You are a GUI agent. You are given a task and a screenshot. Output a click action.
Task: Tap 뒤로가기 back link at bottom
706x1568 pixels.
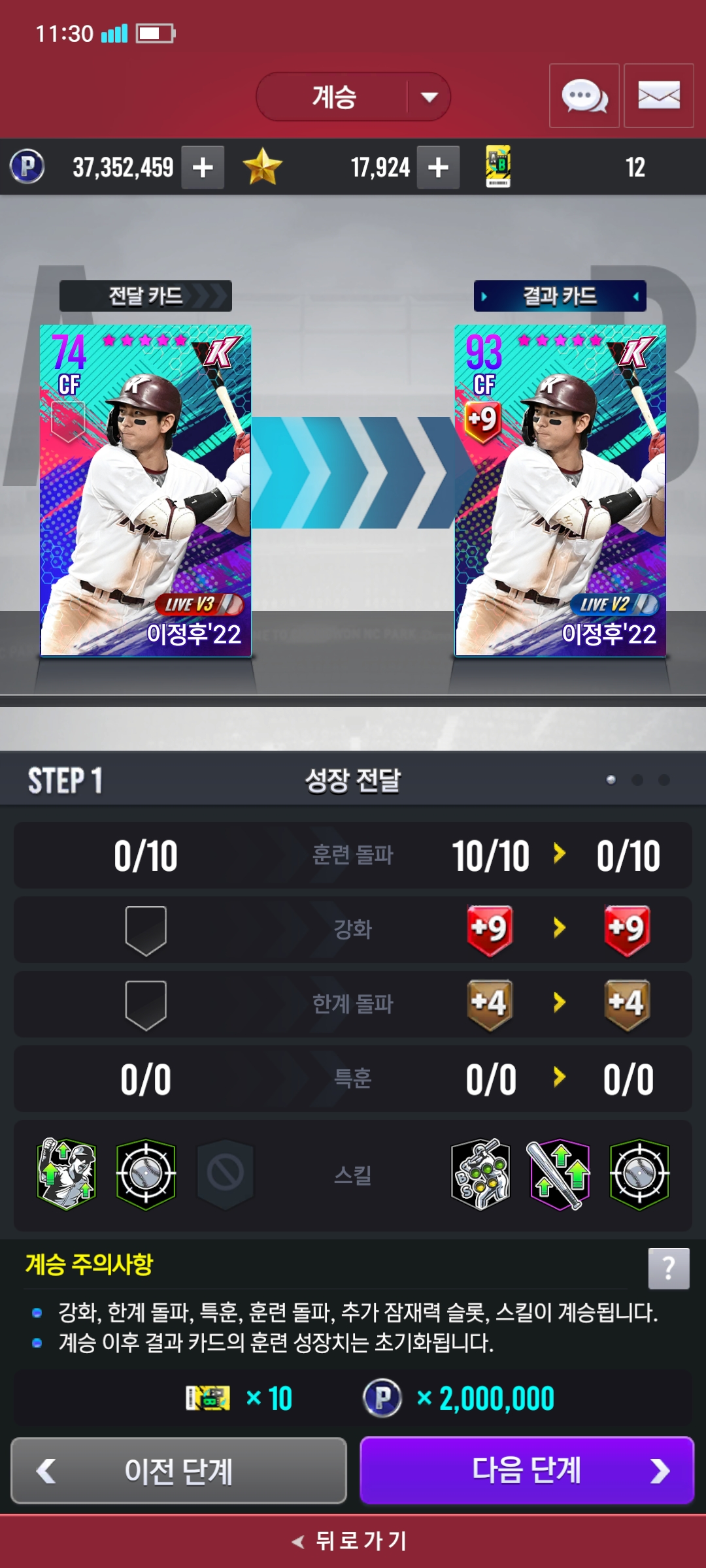coord(352,1541)
